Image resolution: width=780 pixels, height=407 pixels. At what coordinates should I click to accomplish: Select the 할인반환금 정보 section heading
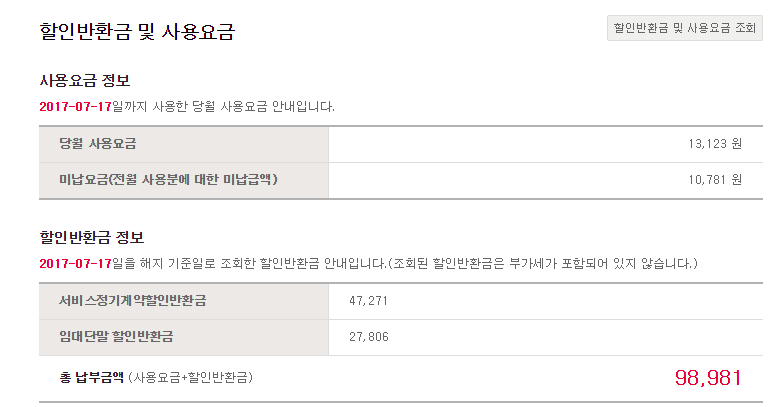click(x=91, y=238)
